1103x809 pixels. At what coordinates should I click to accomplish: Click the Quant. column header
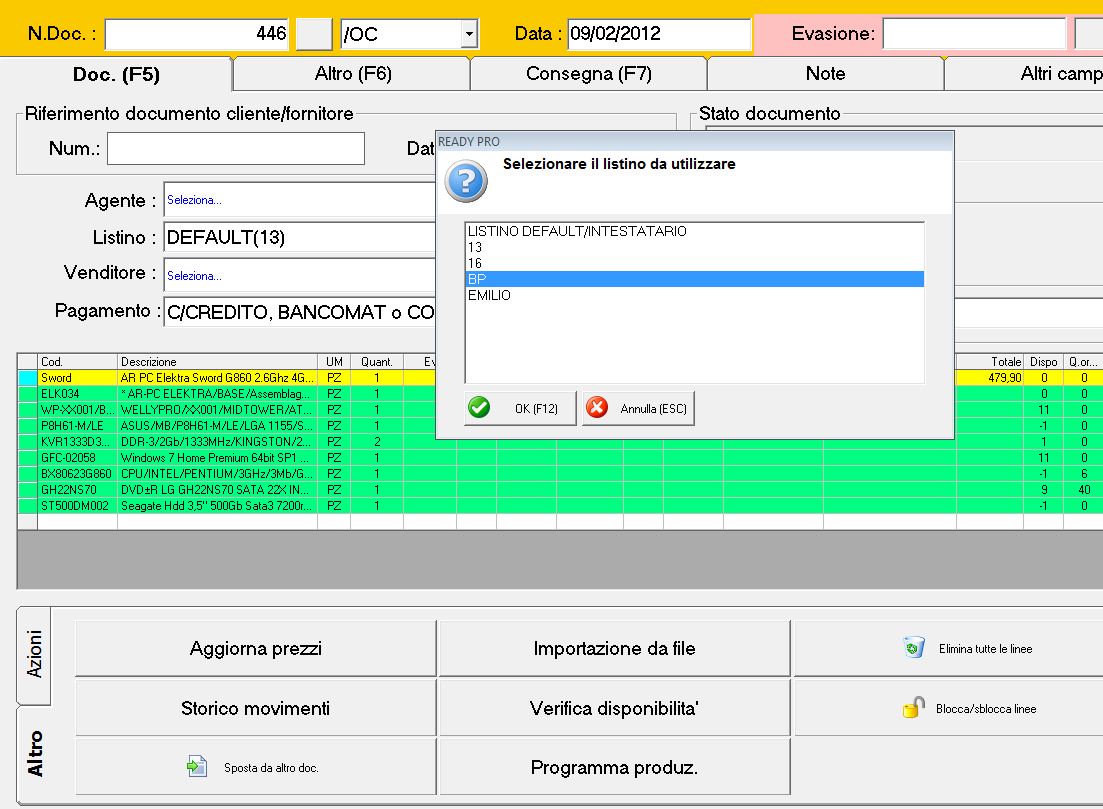(x=377, y=362)
